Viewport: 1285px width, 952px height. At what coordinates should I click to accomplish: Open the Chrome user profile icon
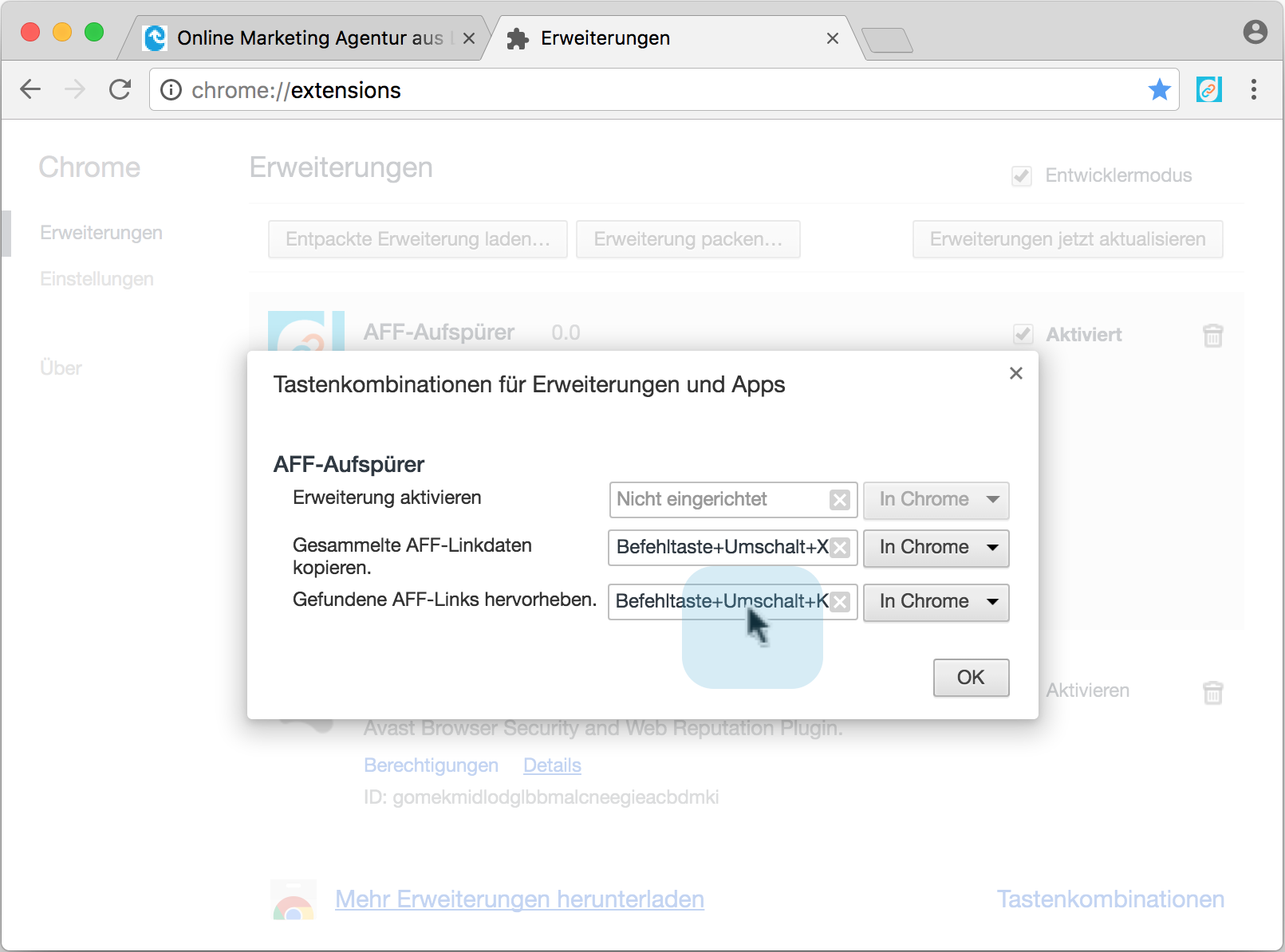click(x=1255, y=32)
